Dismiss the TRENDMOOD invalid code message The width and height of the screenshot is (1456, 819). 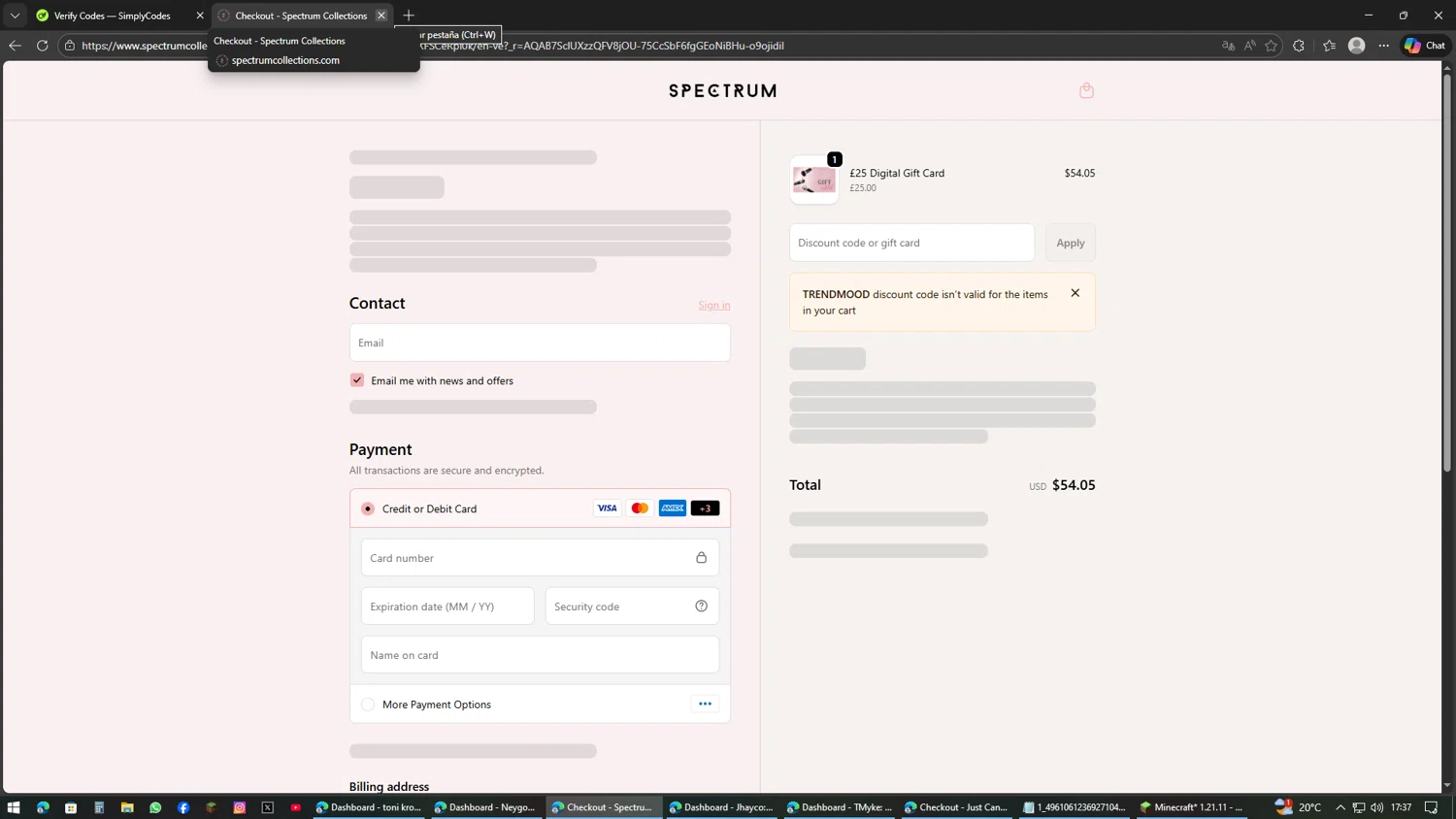[x=1075, y=293]
